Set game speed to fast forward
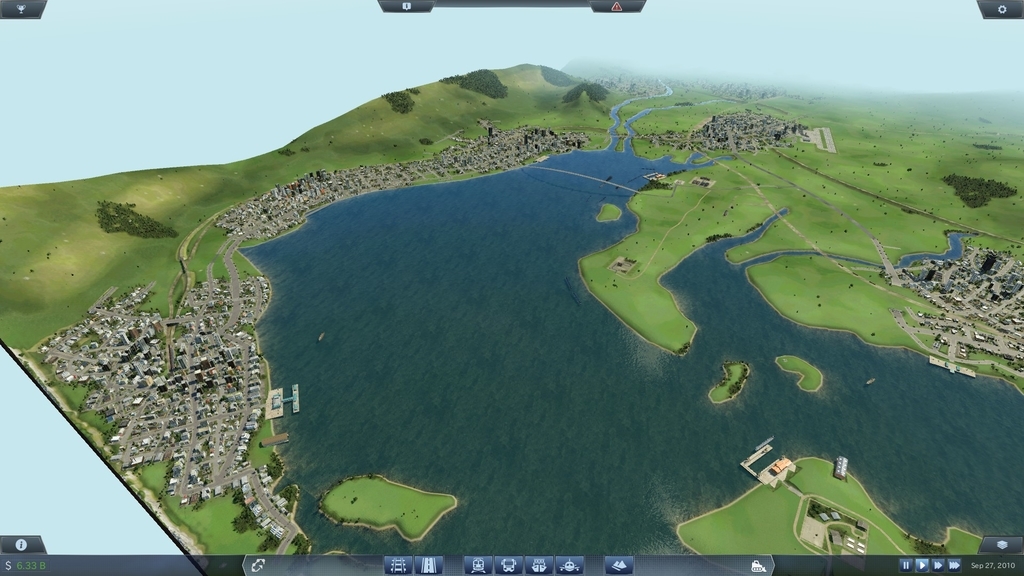 coord(938,566)
